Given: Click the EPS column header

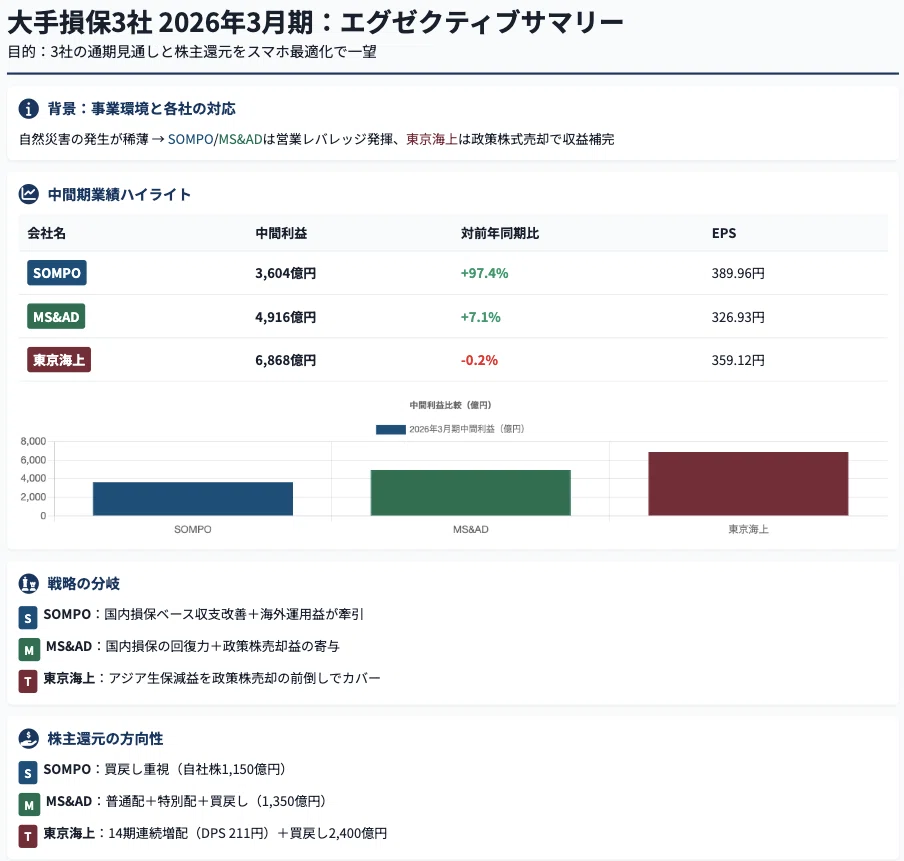Looking at the screenshot, I should [724, 233].
